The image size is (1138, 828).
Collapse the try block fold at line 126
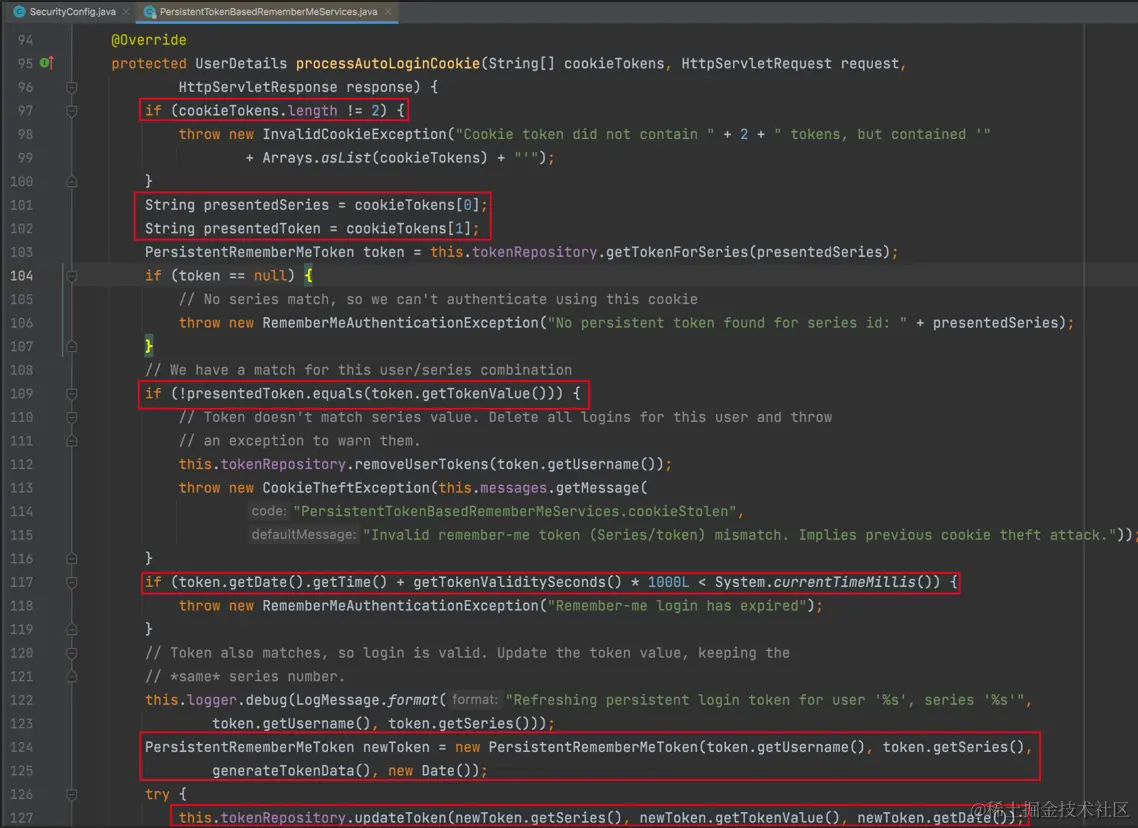click(72, 795)
